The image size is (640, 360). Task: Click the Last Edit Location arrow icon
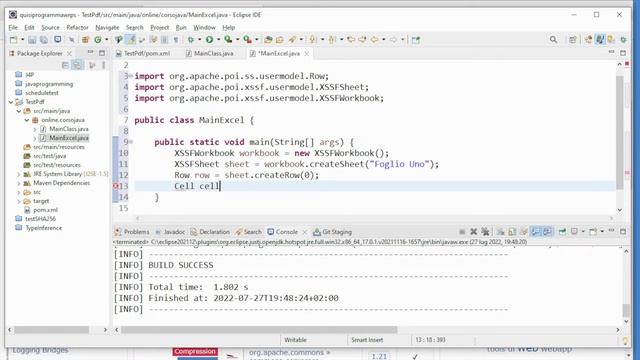pyautogui.click(x=351, y=40)
